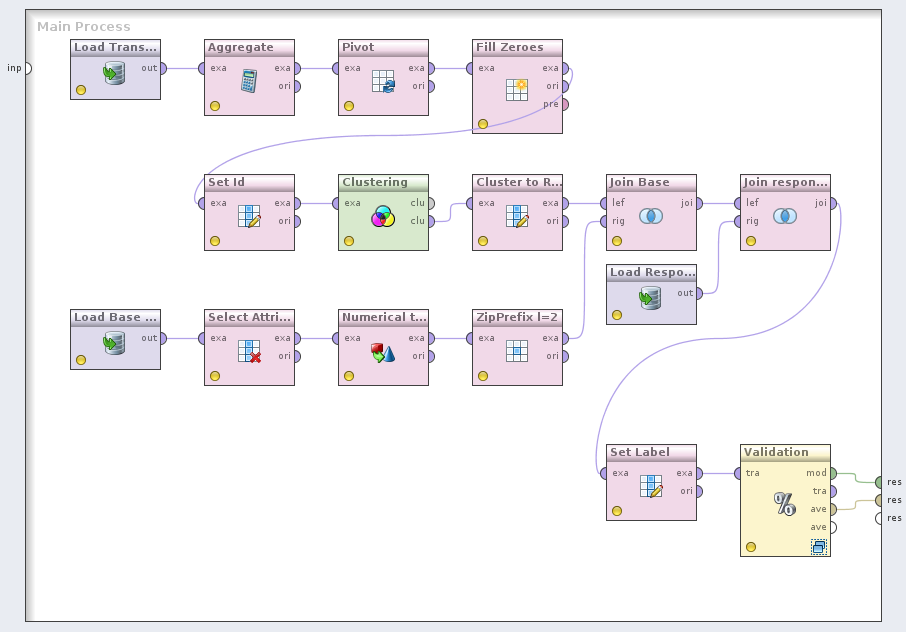906x632 pixels.
Task: Select the Fill Zeroes operator icon
Action: [517, 89]
